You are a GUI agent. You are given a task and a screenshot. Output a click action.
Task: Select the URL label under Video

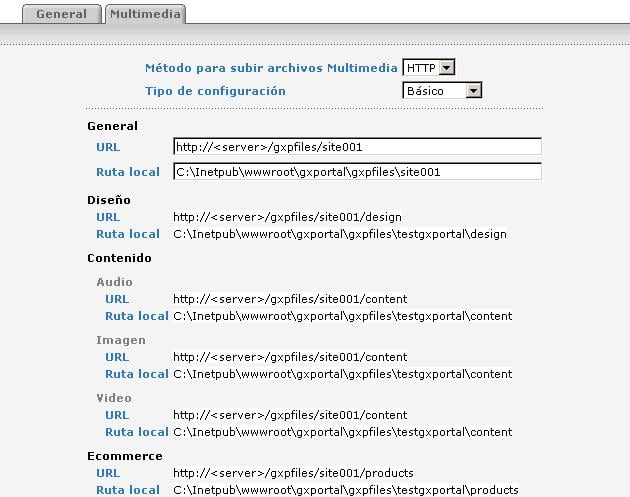point(117,415)
